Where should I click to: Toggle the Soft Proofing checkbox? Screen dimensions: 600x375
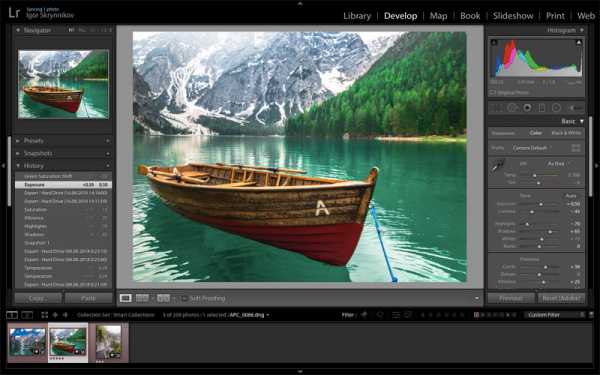click(184, 298)
